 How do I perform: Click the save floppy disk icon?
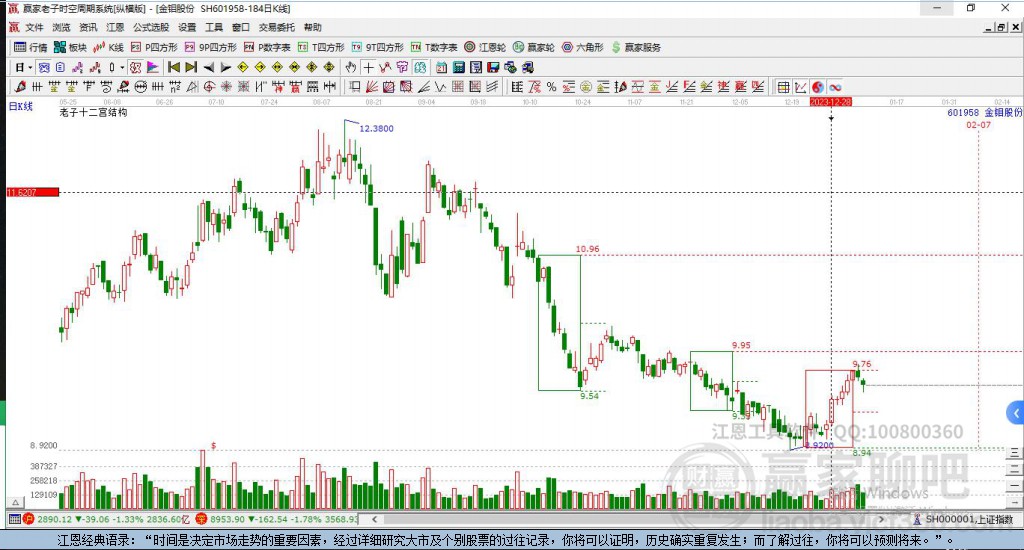tap(493, 67)
